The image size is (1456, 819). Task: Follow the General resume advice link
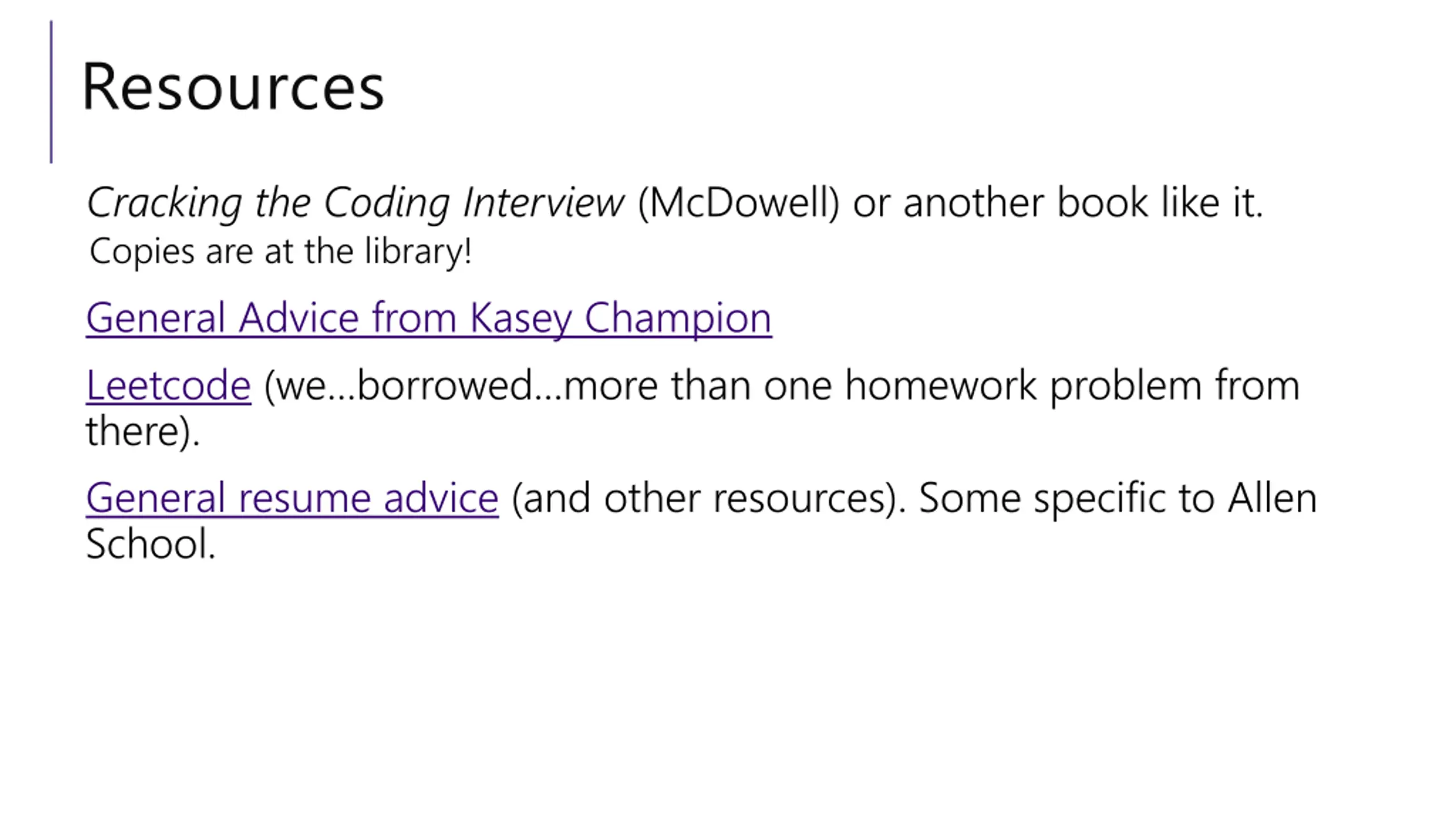(x=292, y=498)
